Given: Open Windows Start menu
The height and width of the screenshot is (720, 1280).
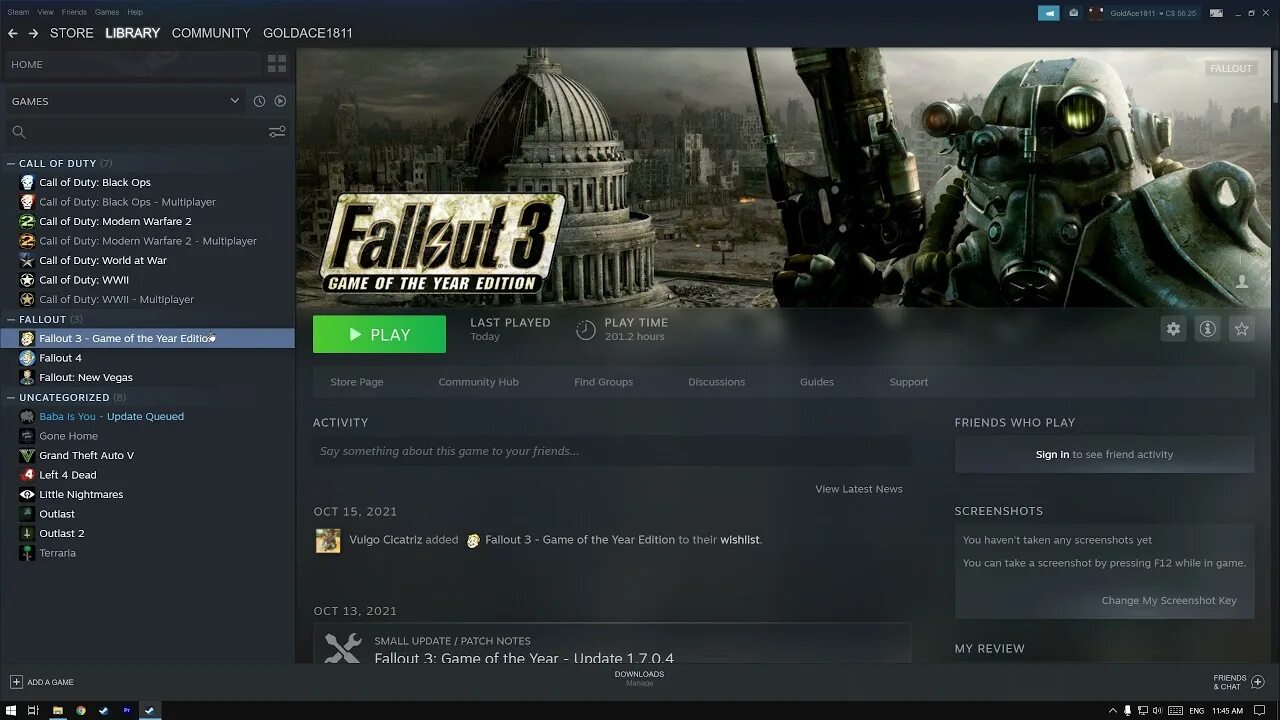Looking at the screenshot, I should point(9,710).
